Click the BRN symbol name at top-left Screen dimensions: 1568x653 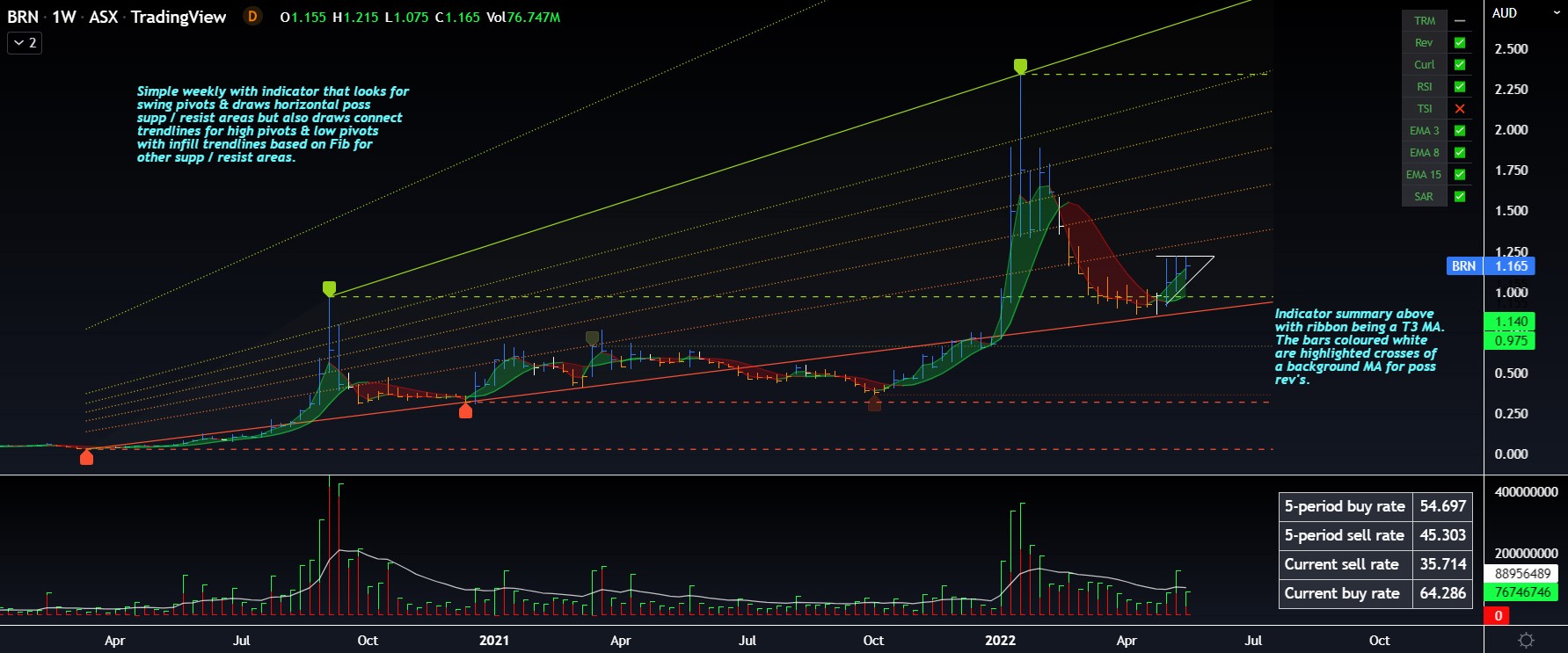pos(23,17)
